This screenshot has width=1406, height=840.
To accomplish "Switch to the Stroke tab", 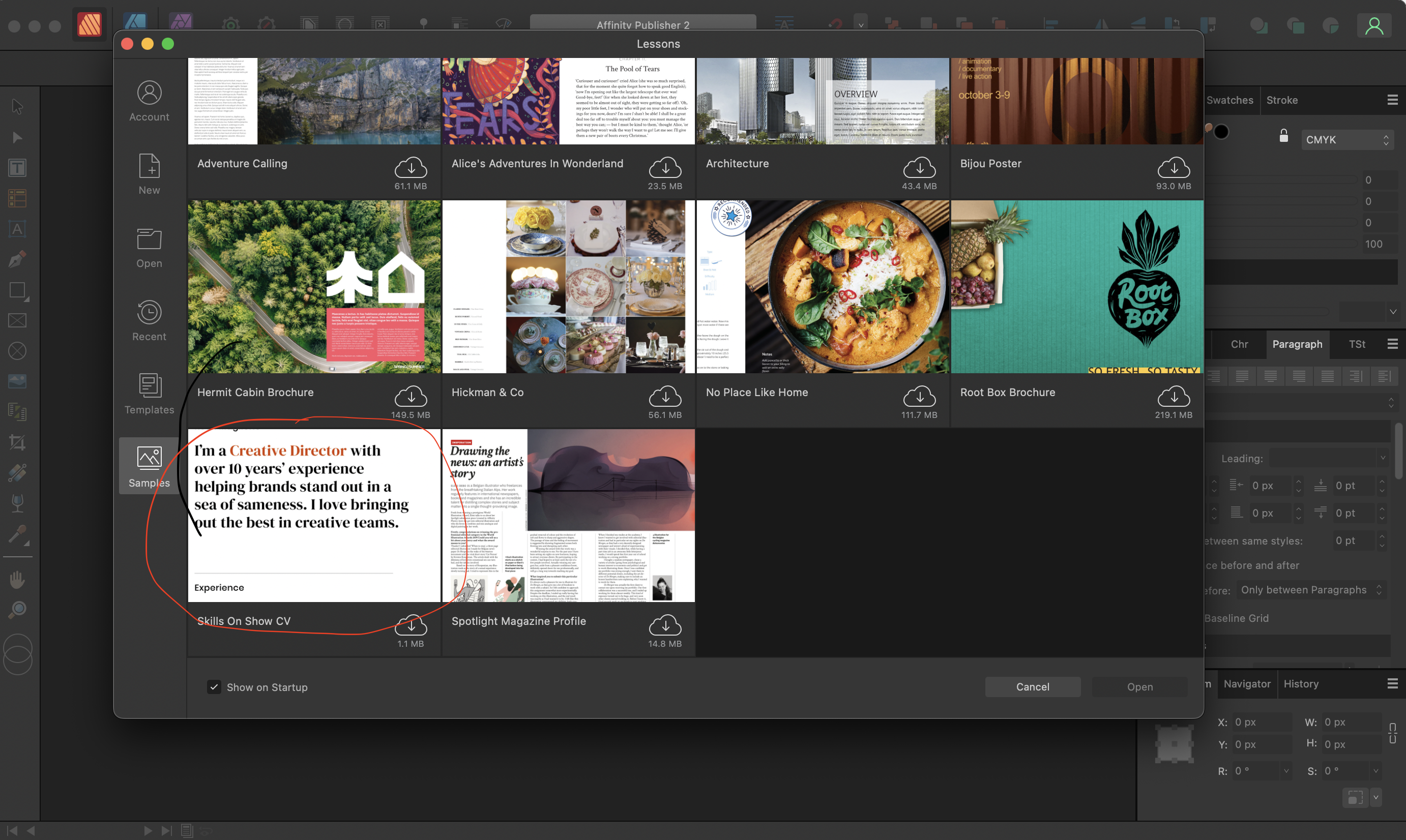I will (x=1281, y=100).
